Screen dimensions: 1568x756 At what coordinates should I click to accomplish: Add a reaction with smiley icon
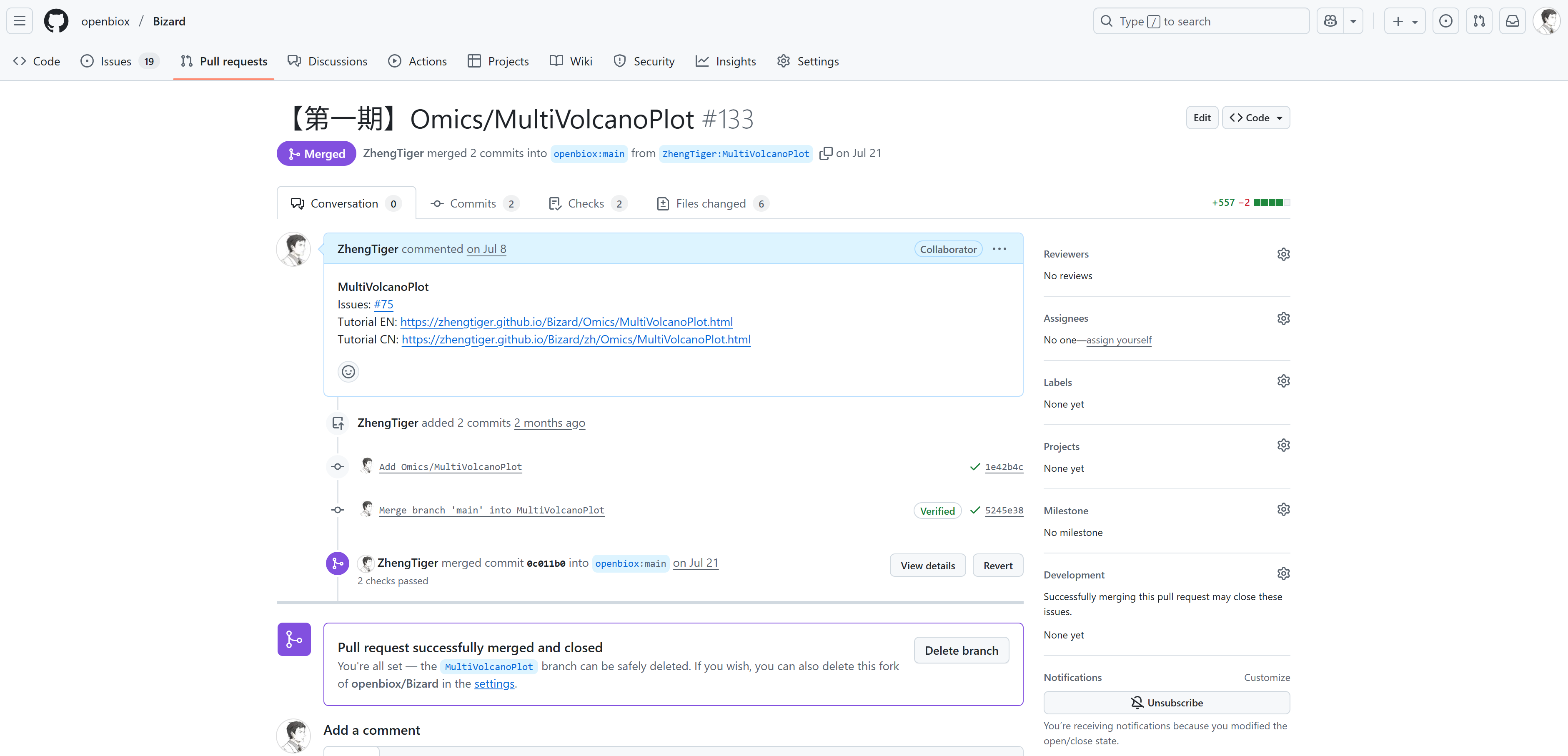point(348,371)
